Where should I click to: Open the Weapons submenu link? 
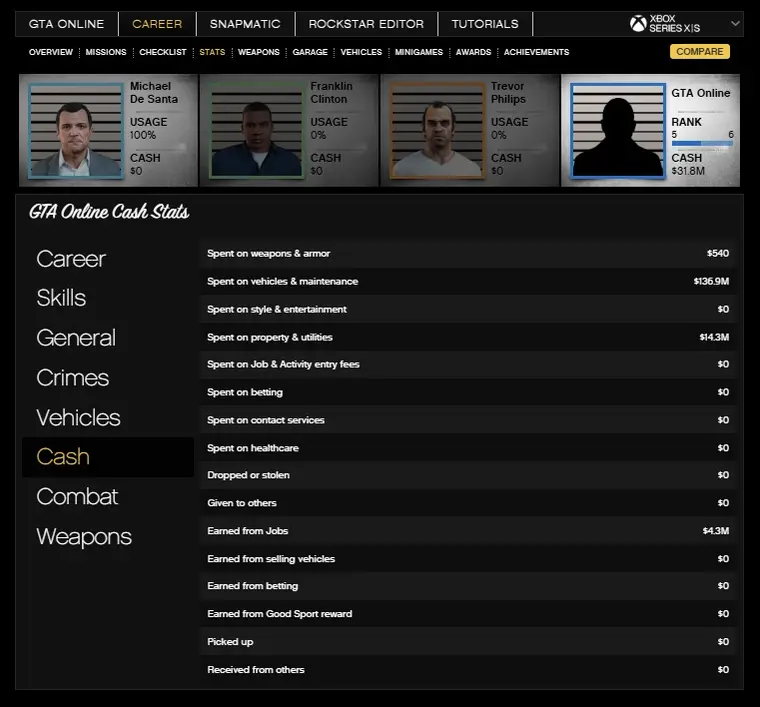258,52
